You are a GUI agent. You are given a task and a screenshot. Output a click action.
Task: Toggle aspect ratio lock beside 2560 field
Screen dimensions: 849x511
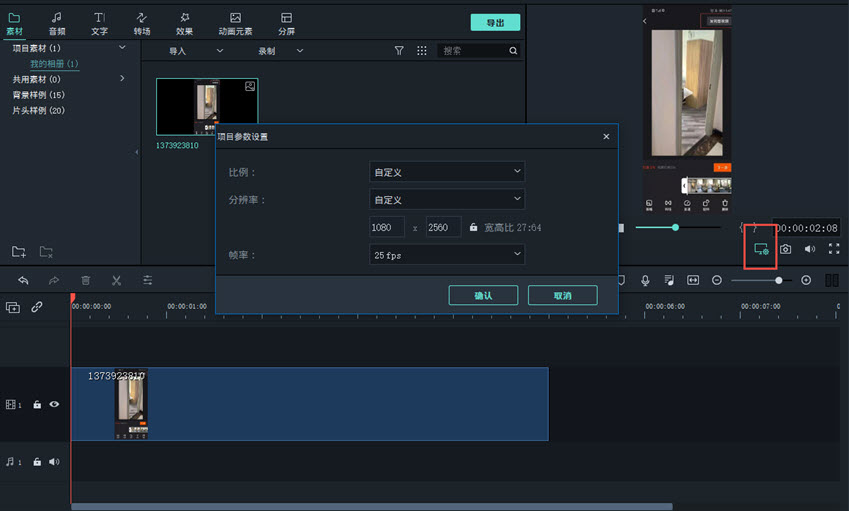pos(473,228)
